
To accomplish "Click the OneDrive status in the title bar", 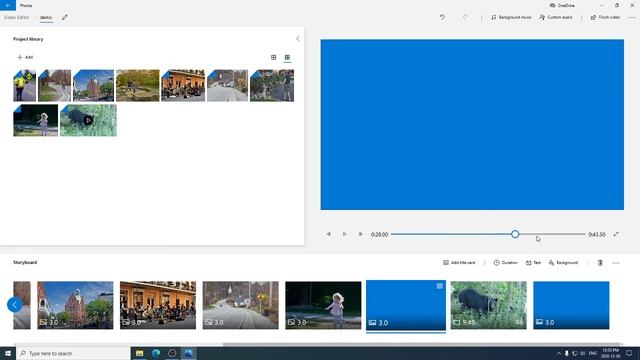I will coord(562,5).
